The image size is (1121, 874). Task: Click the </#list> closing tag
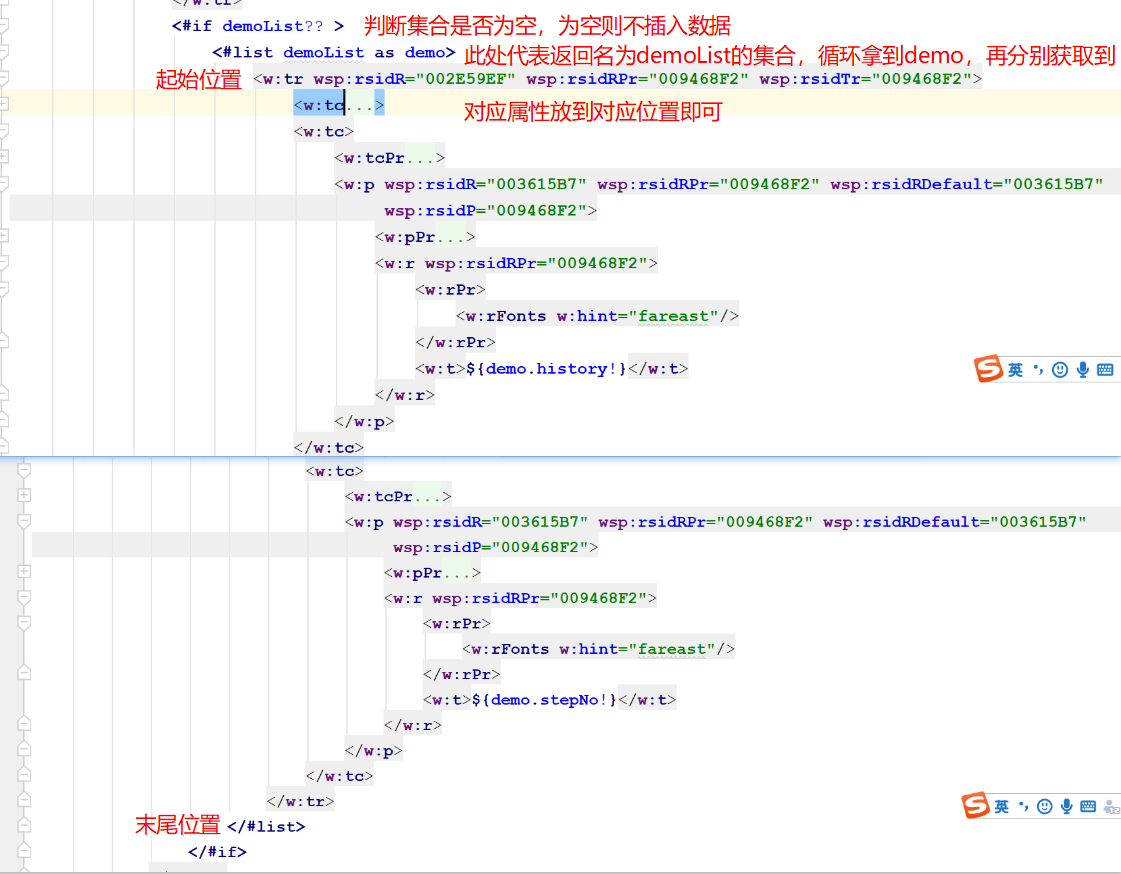(x=266, y=827)
